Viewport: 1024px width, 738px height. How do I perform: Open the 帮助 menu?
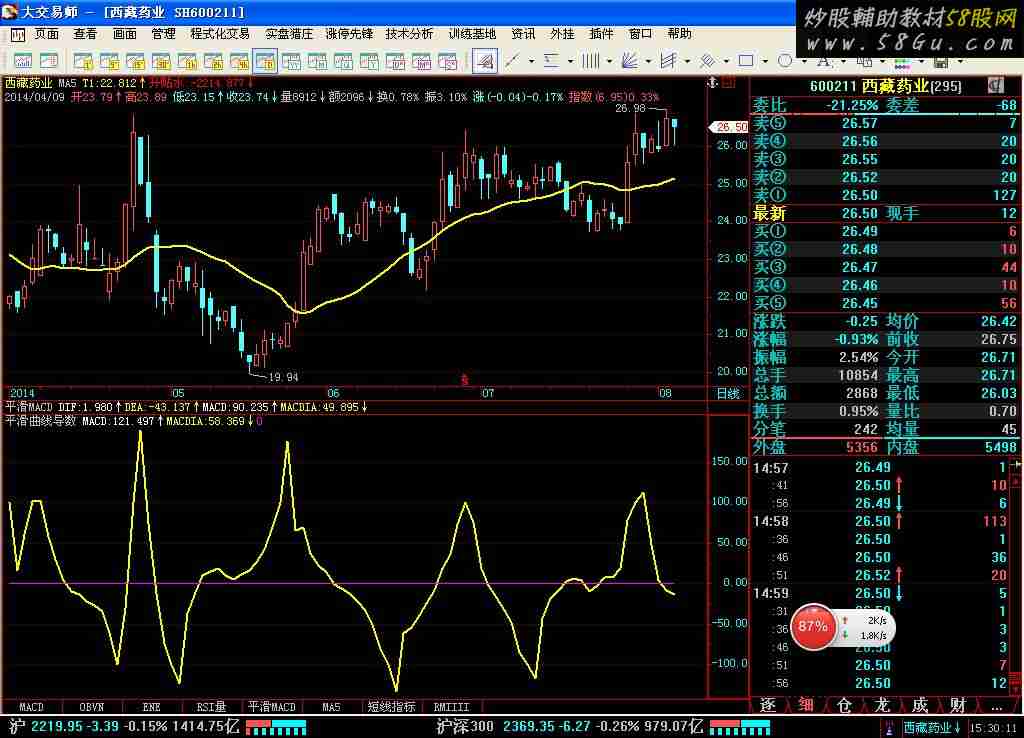(x=679, y=34)
